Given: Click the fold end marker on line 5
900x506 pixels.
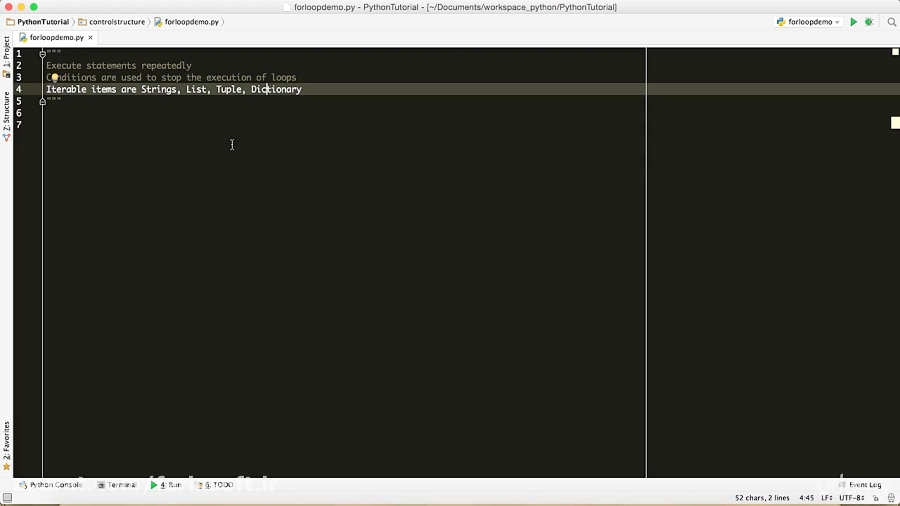Looking at the screenshot, I should click(x=43, y=101).
